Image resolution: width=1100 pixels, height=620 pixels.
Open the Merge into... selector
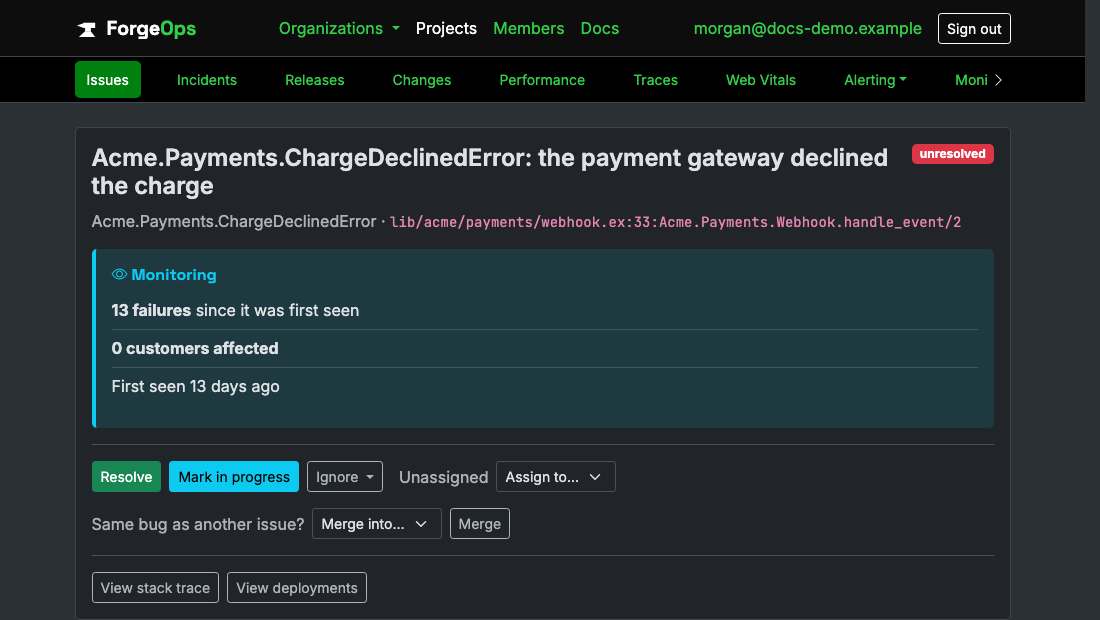pyautogui.click(x=376, y=524)
